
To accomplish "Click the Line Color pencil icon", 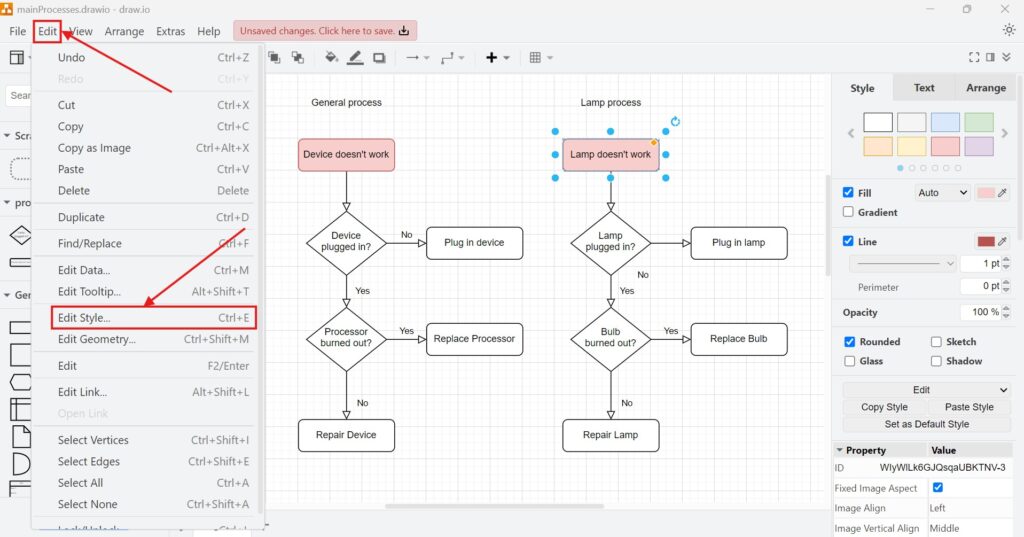I will [x=356, y=58].
